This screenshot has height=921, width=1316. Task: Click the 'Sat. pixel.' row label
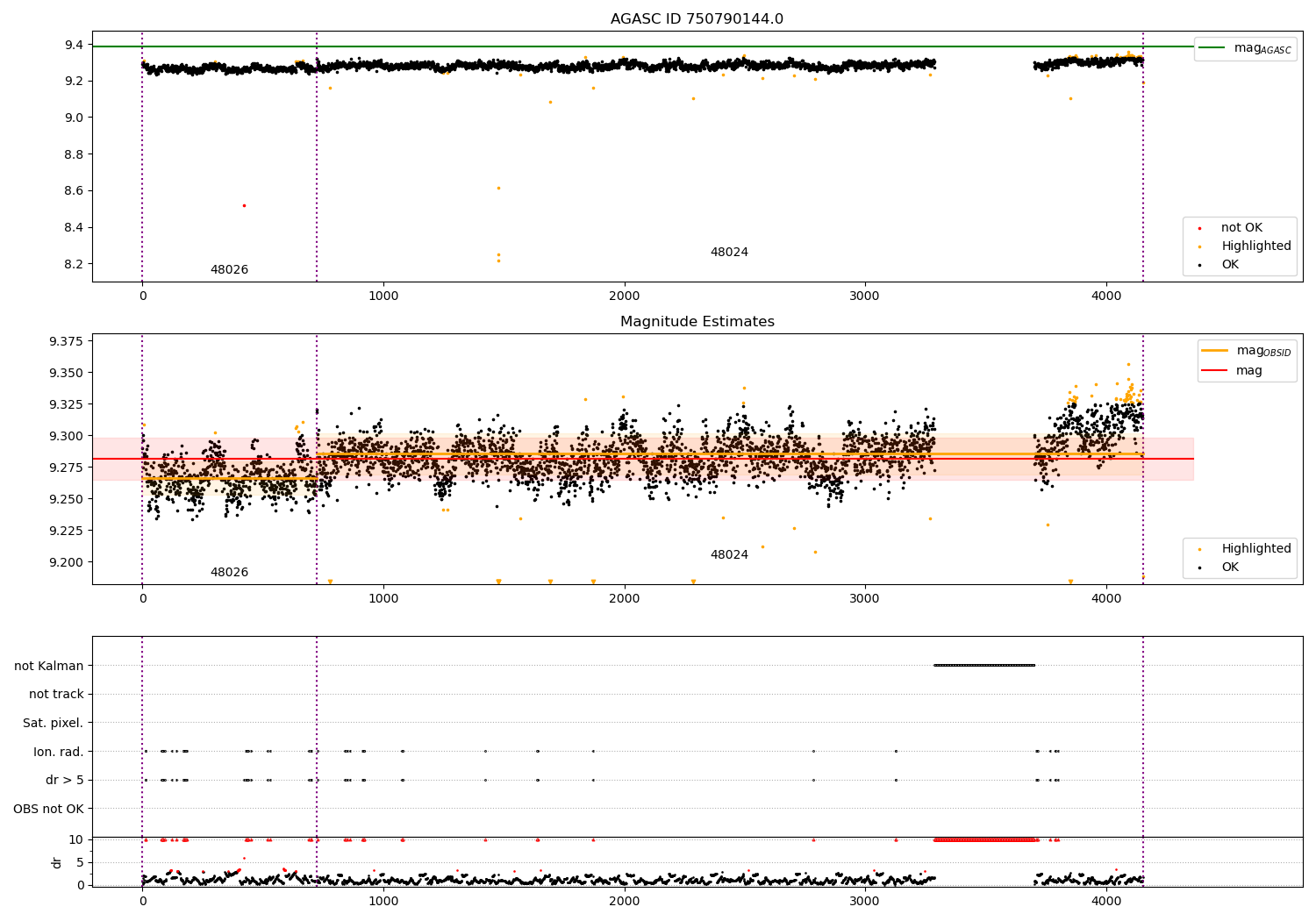[x=54, y=723]
